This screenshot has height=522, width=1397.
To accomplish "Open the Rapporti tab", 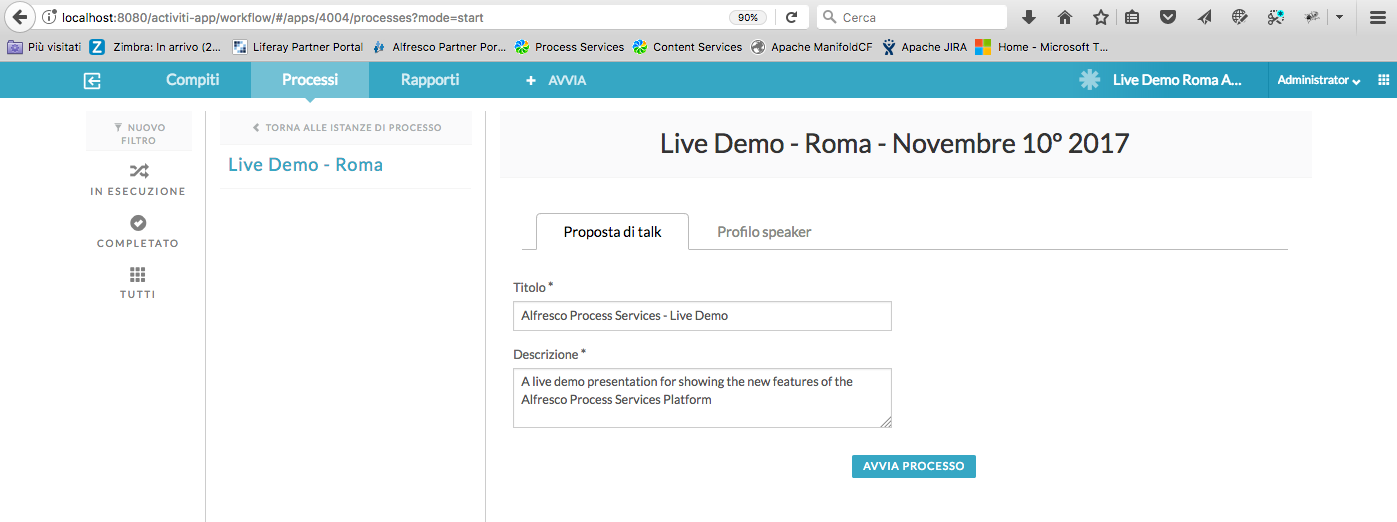I will point(430,80).
